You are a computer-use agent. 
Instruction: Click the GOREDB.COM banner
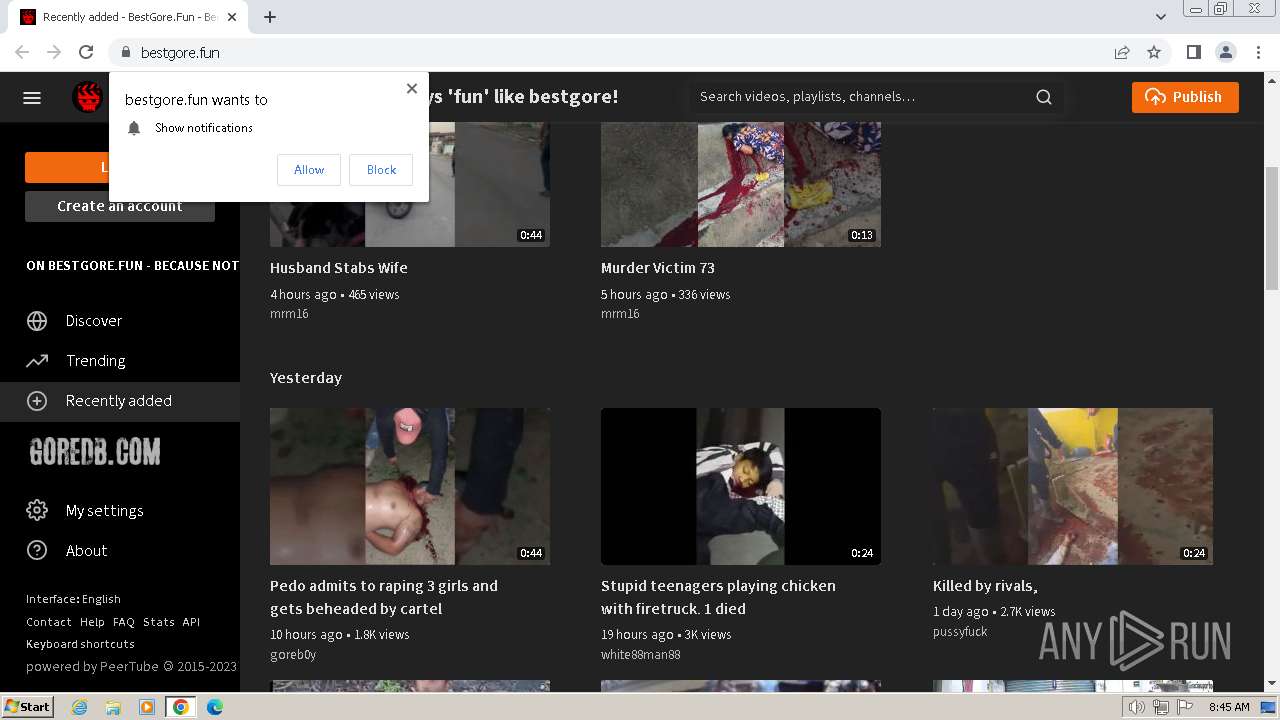click(x=95, y=452)
